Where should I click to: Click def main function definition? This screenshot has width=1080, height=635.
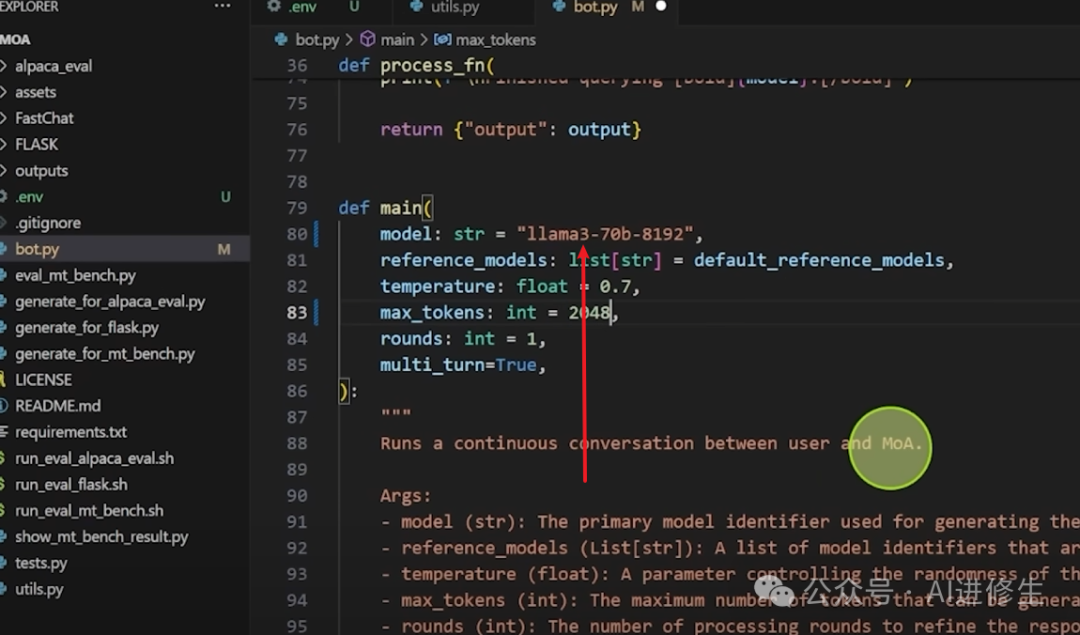point(386,208)
